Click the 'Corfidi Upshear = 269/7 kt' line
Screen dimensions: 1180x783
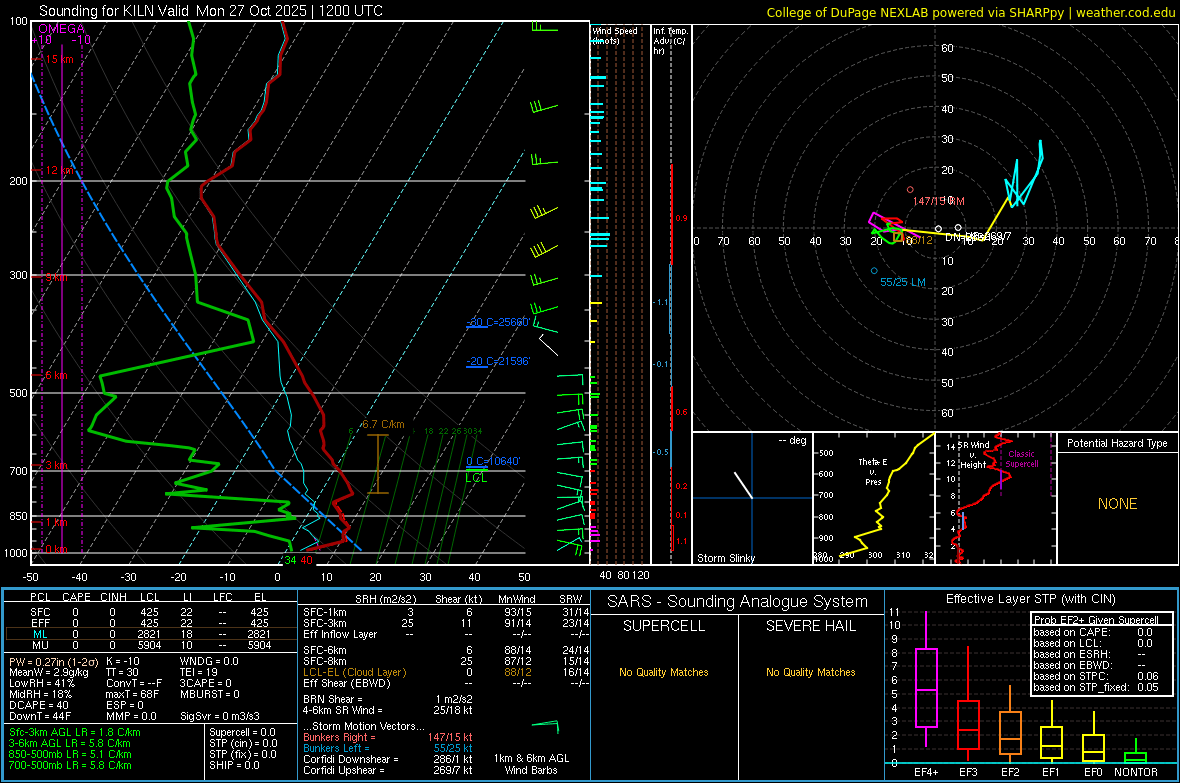tap(388, 770)
